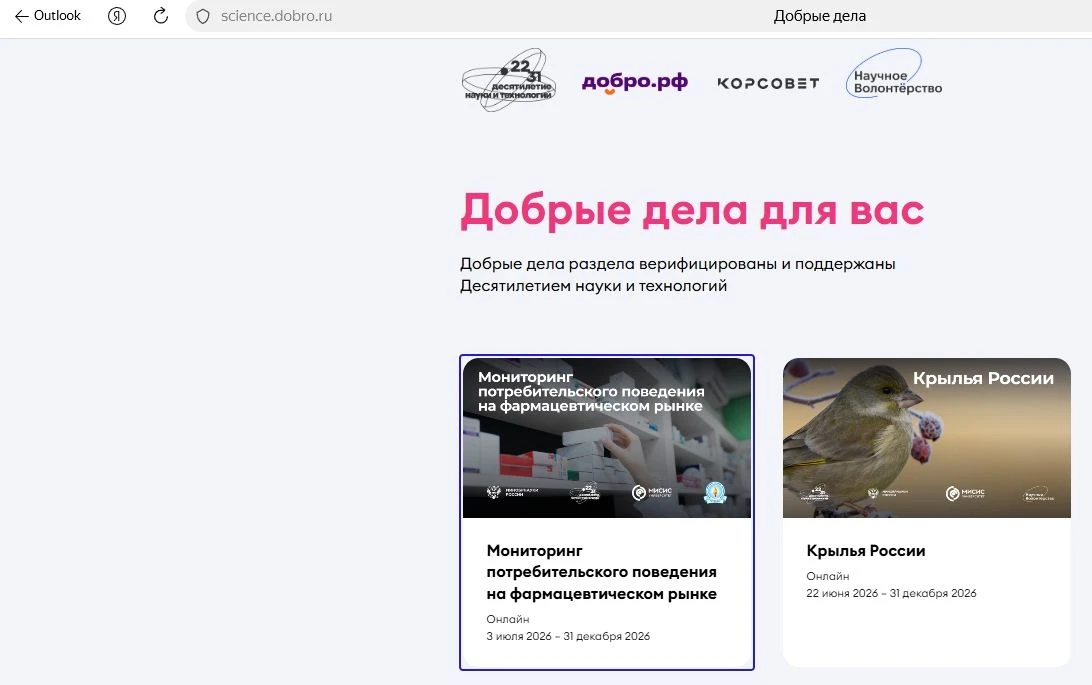Image resolution: width=1092 pixels, height=685 pixels.
Task: Open the Научное Волонтёрство logo
Action: [x=894, y=74]
